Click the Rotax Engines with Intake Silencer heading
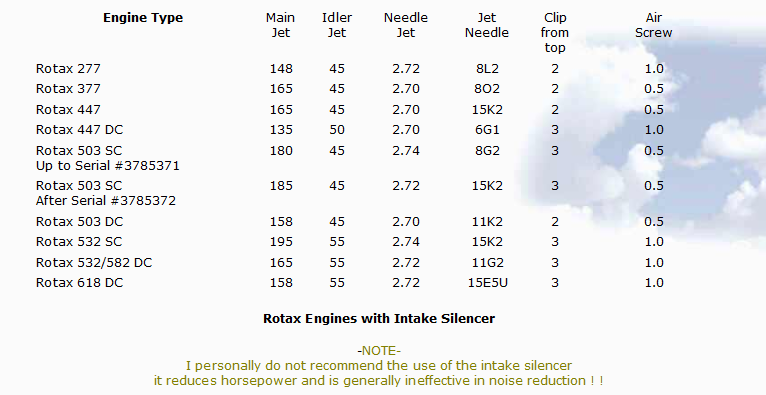This screenshot has height=395, width=766. click(379, 319)
